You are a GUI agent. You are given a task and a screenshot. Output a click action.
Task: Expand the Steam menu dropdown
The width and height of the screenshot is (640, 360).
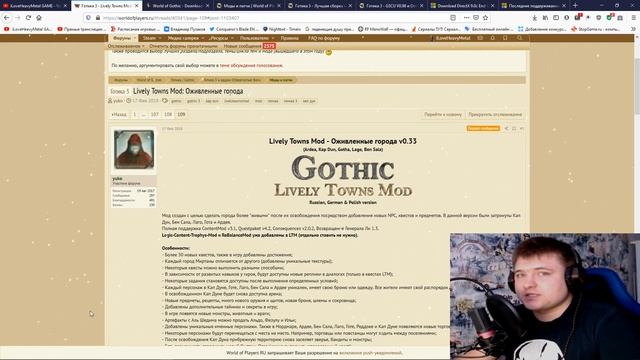coord(160,38)
